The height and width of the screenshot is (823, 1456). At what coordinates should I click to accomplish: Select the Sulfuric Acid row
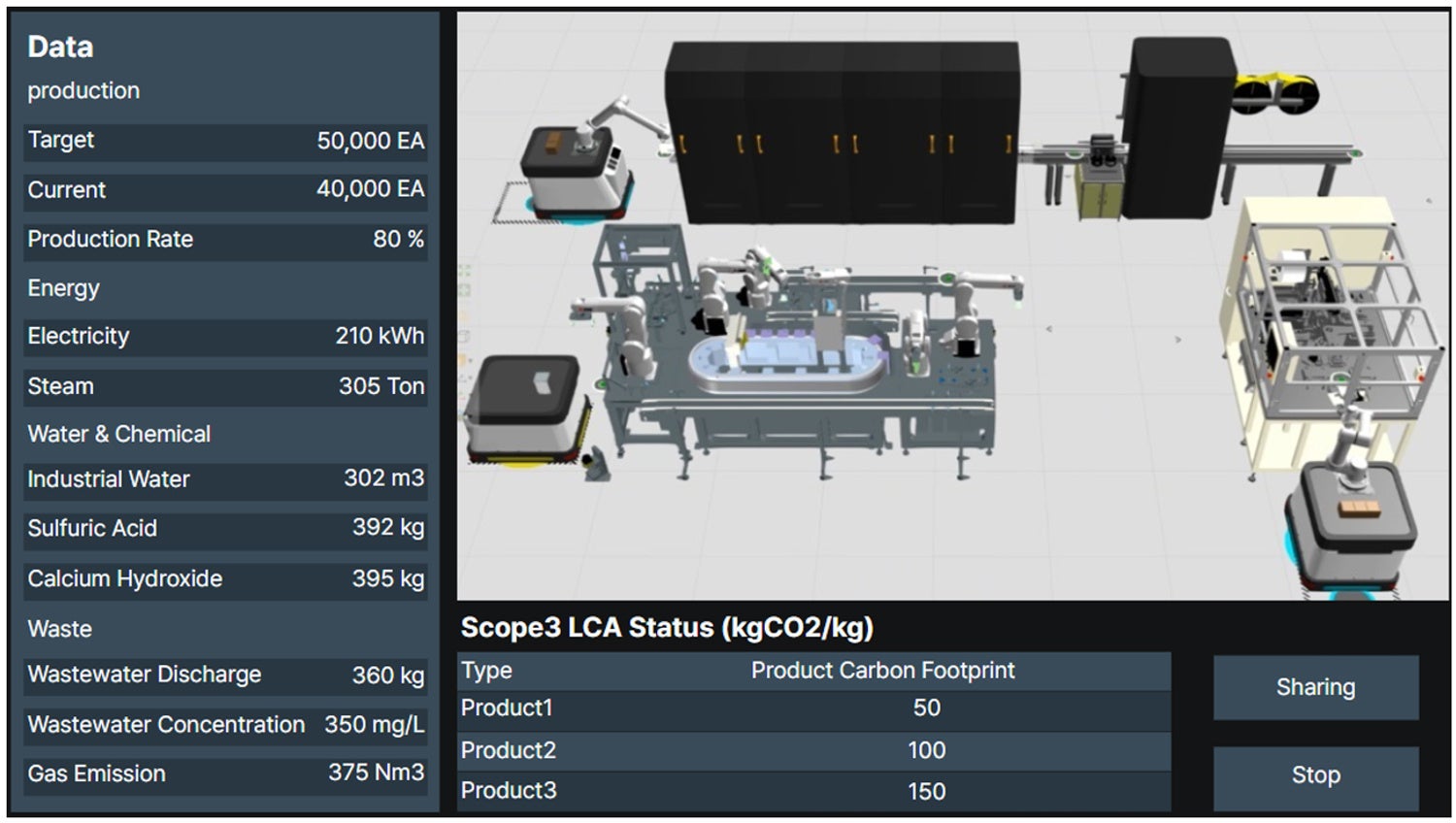pos(225,529)
